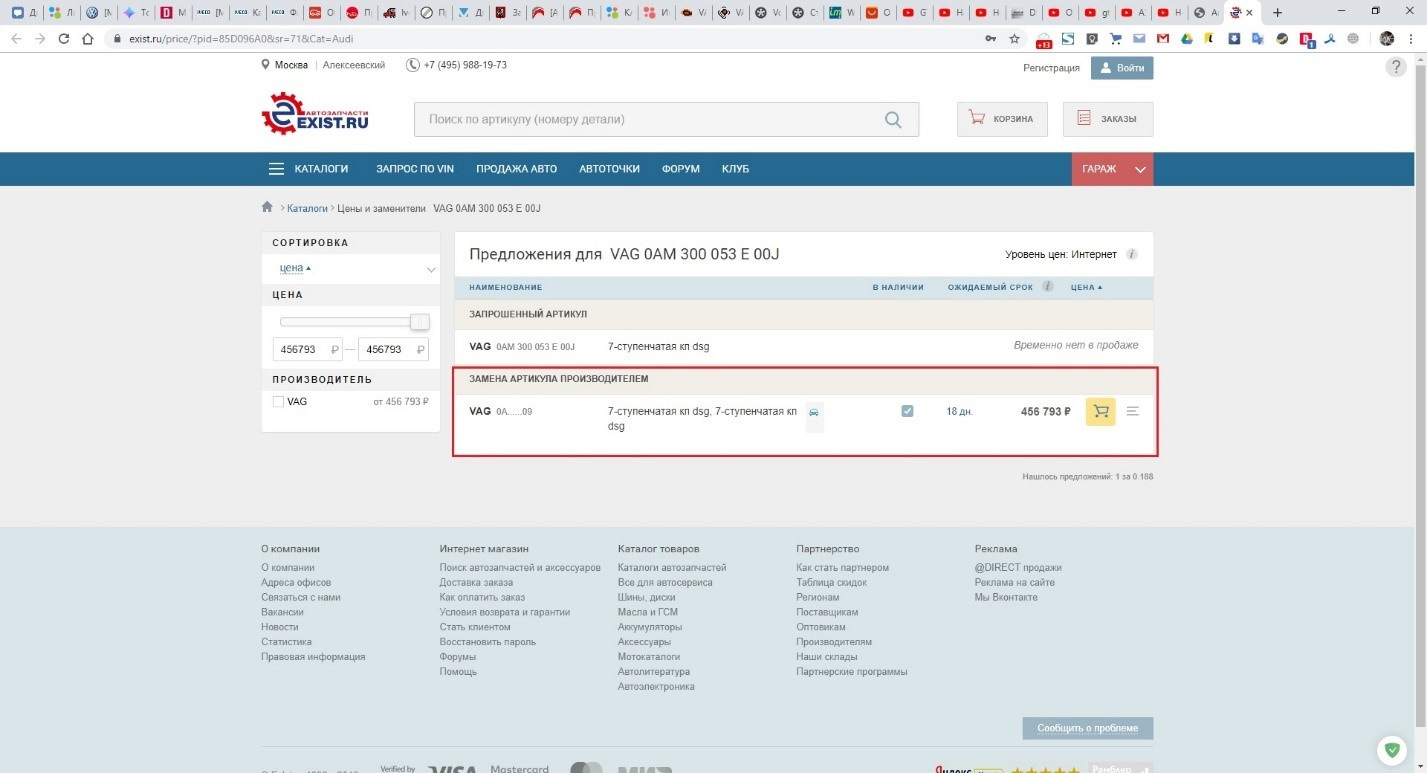Click the magnifier search icon

pos(893,120)
